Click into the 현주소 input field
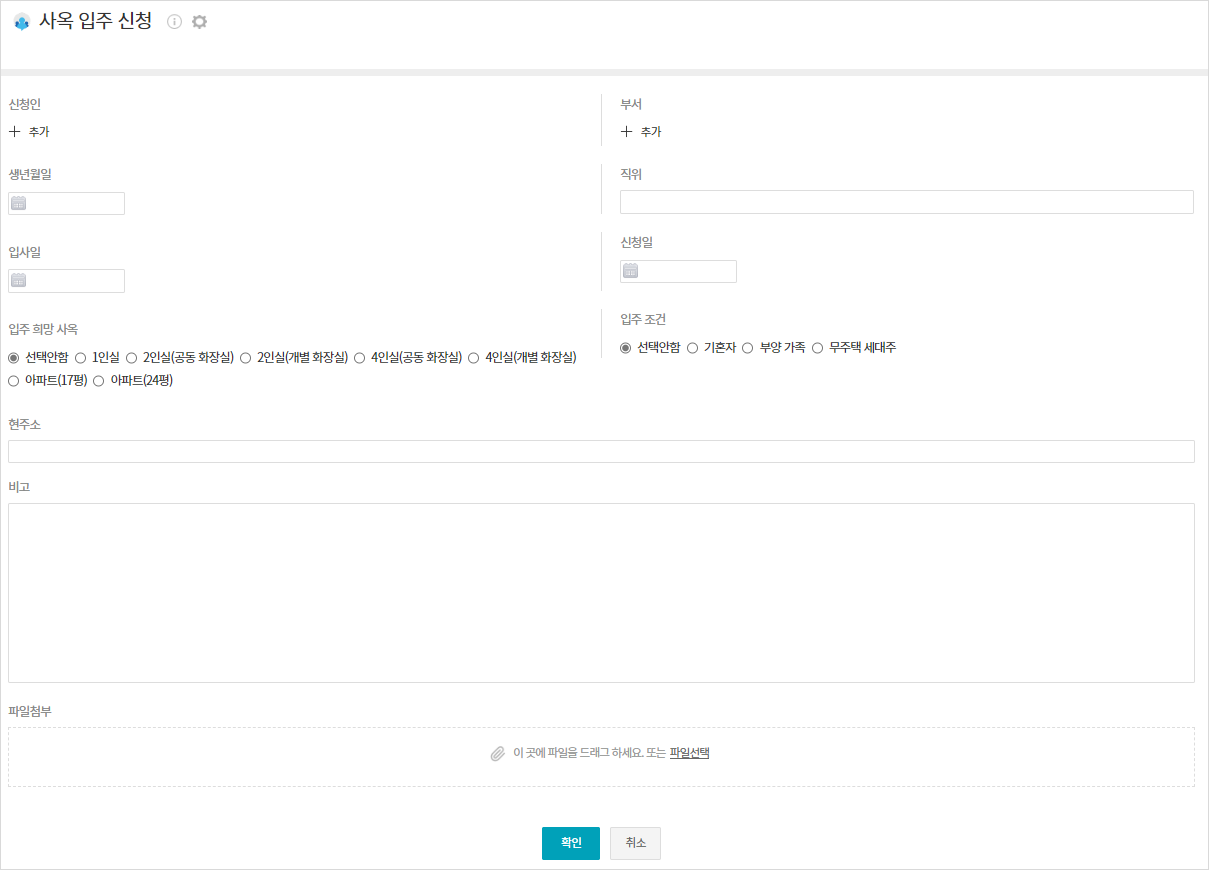1209x870 pixels. (x=601, y=451)
